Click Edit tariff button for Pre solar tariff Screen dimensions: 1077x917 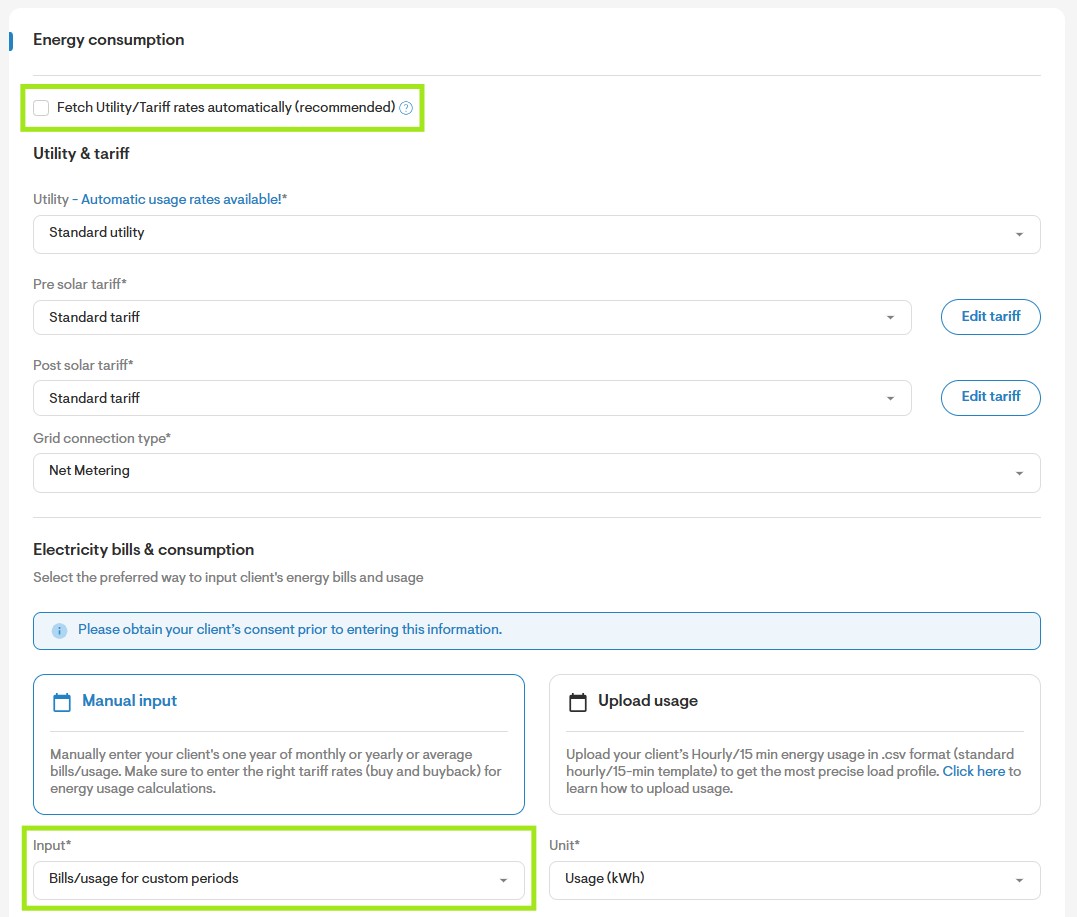(990, 317)
